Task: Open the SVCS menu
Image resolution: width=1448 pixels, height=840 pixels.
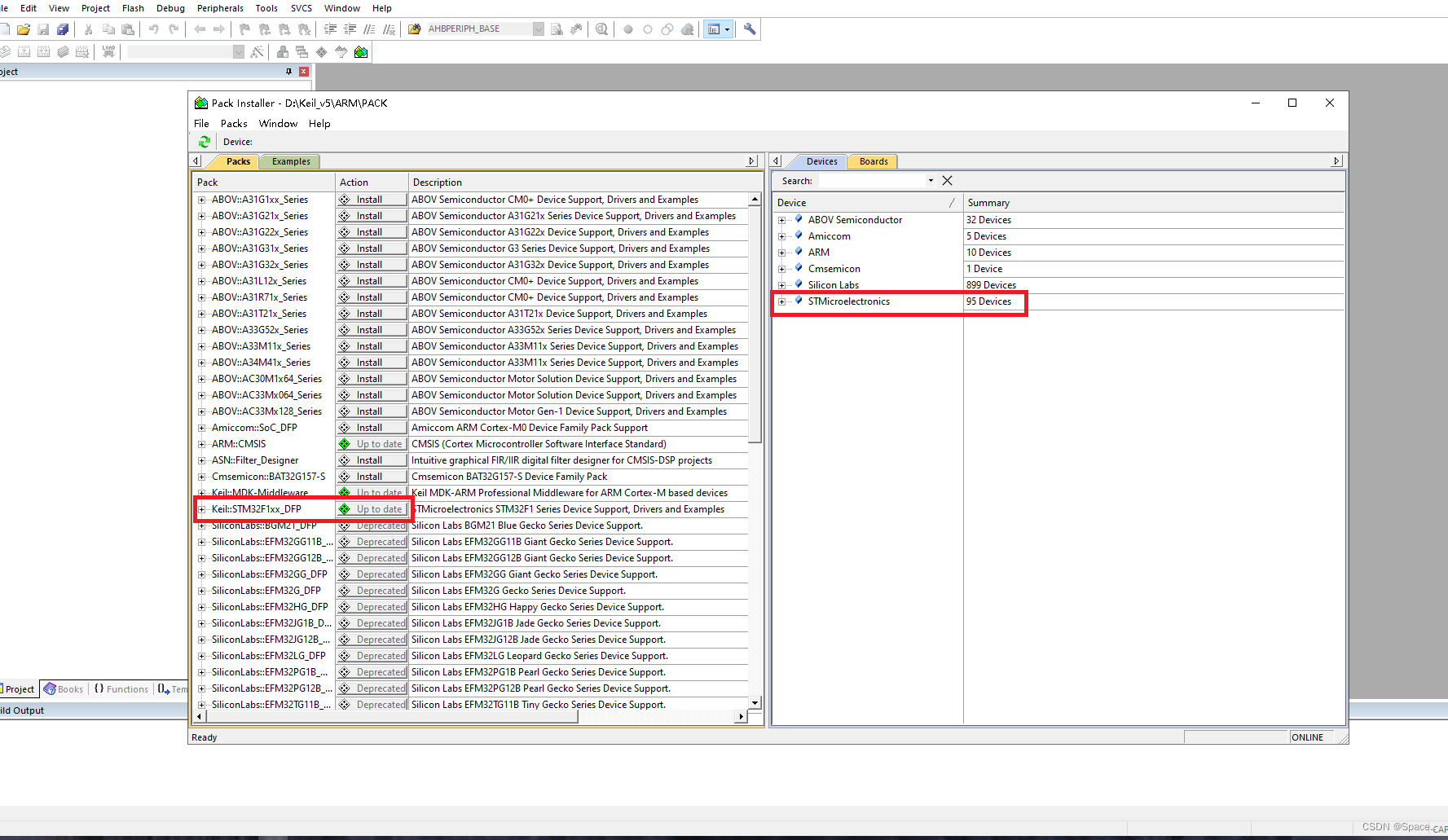Action: coord(301,8)
